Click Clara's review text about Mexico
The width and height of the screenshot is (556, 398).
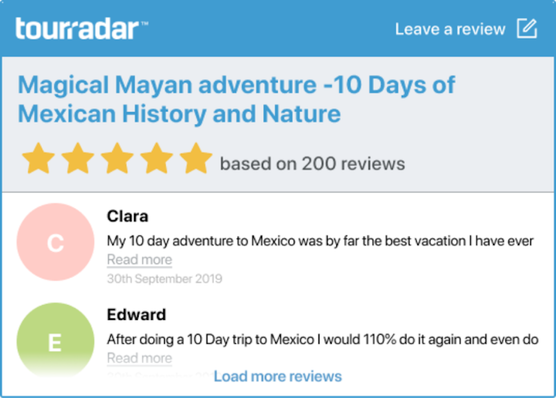point(320,241)
